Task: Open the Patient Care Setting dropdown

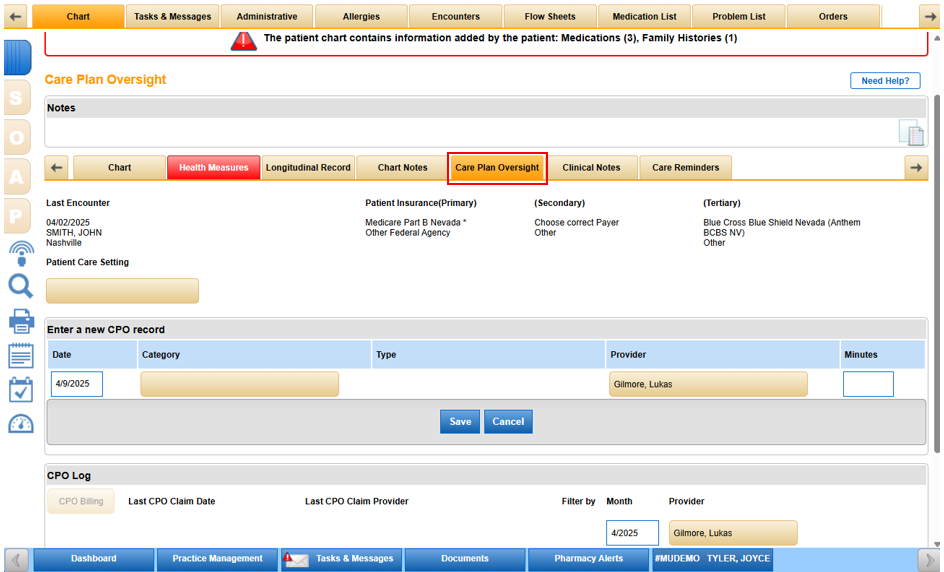Action: tap(122, 291)
